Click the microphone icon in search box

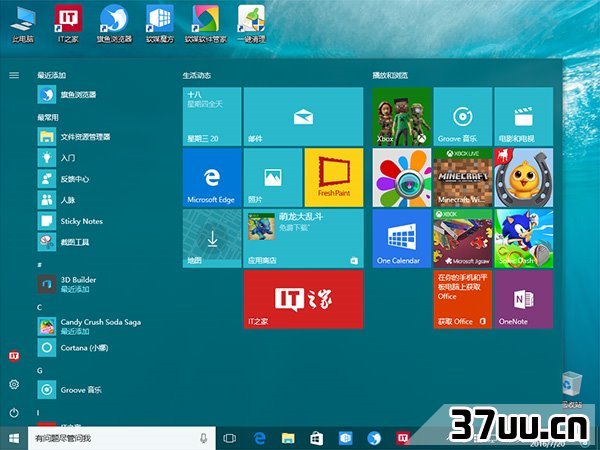(204, 438)
